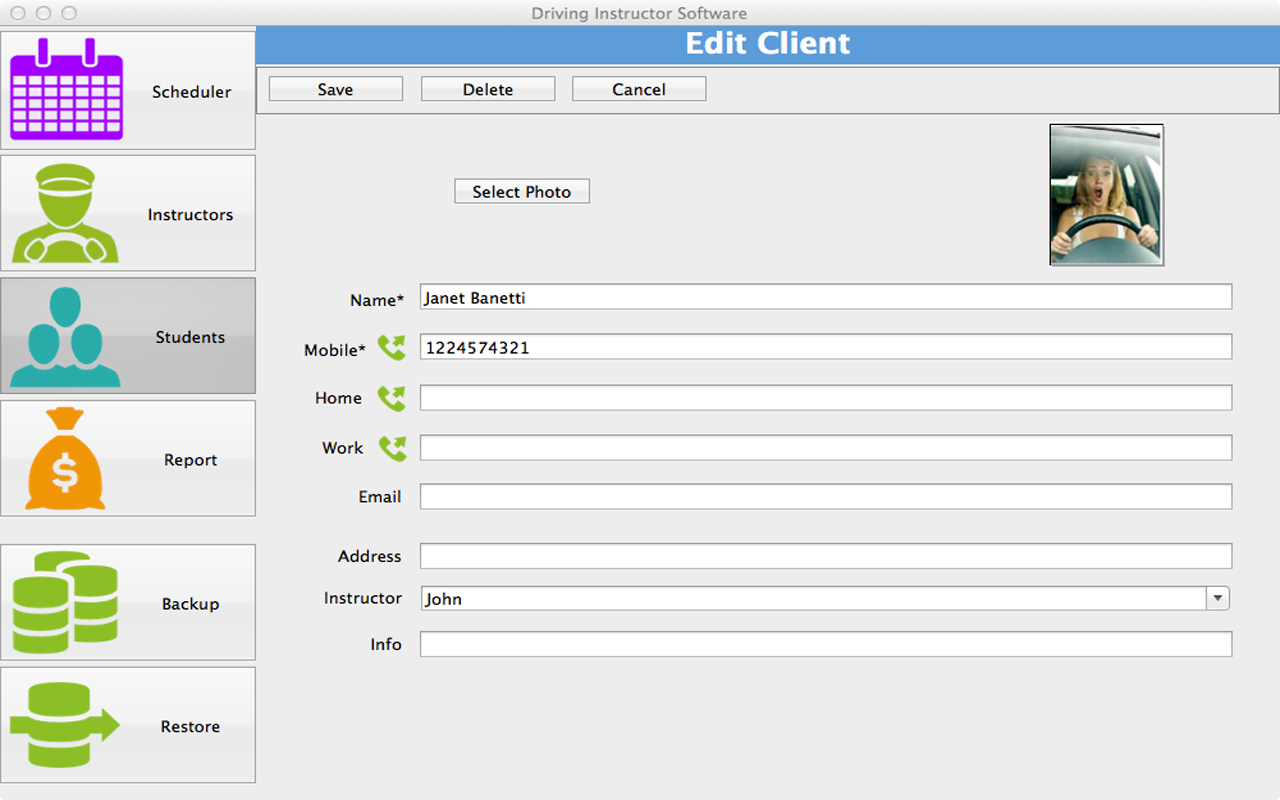Viewport: 1280px width, 800px height.
Task: Click the Instructors driver icon
Action: [65, 214]
